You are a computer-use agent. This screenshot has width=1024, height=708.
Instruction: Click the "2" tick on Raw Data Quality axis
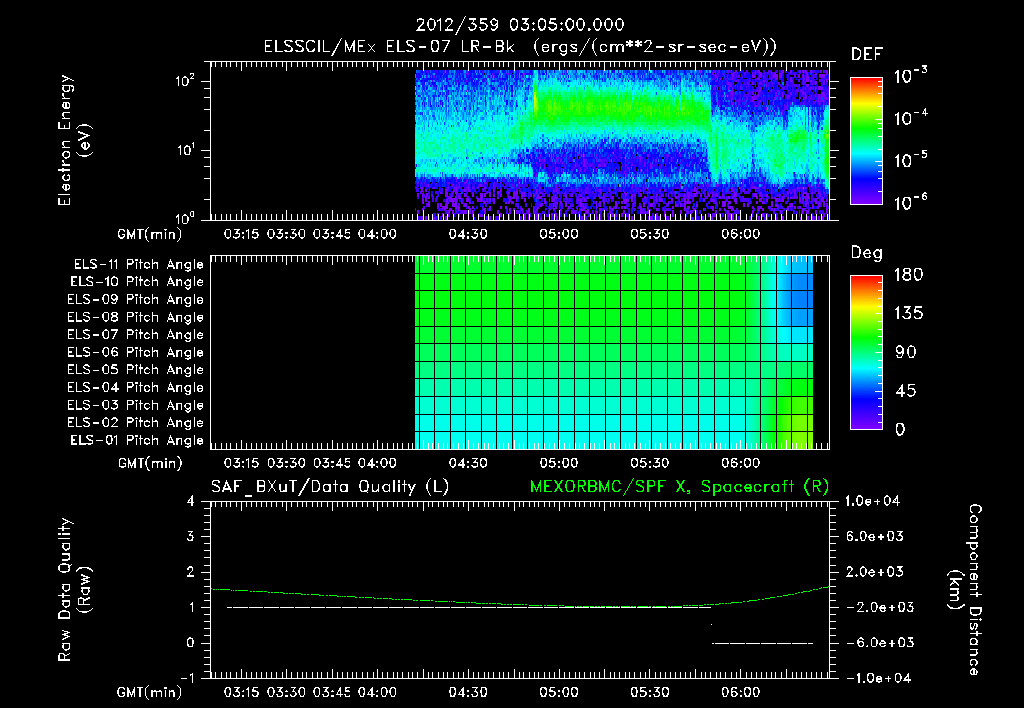pyautogui.click(x=191, y=571)
